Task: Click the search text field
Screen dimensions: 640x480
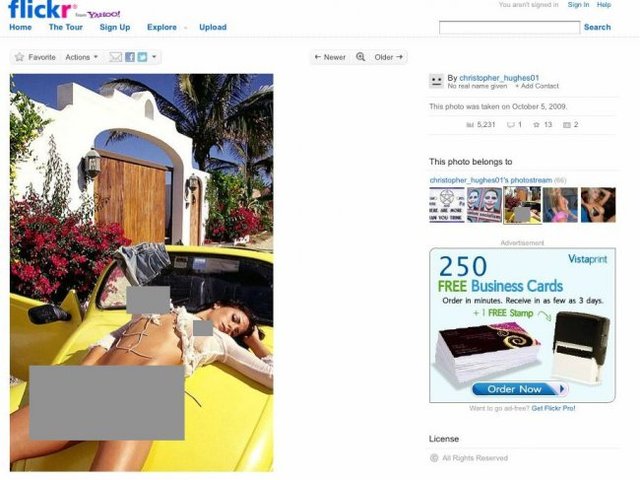Action: click(x=509, y=27)
